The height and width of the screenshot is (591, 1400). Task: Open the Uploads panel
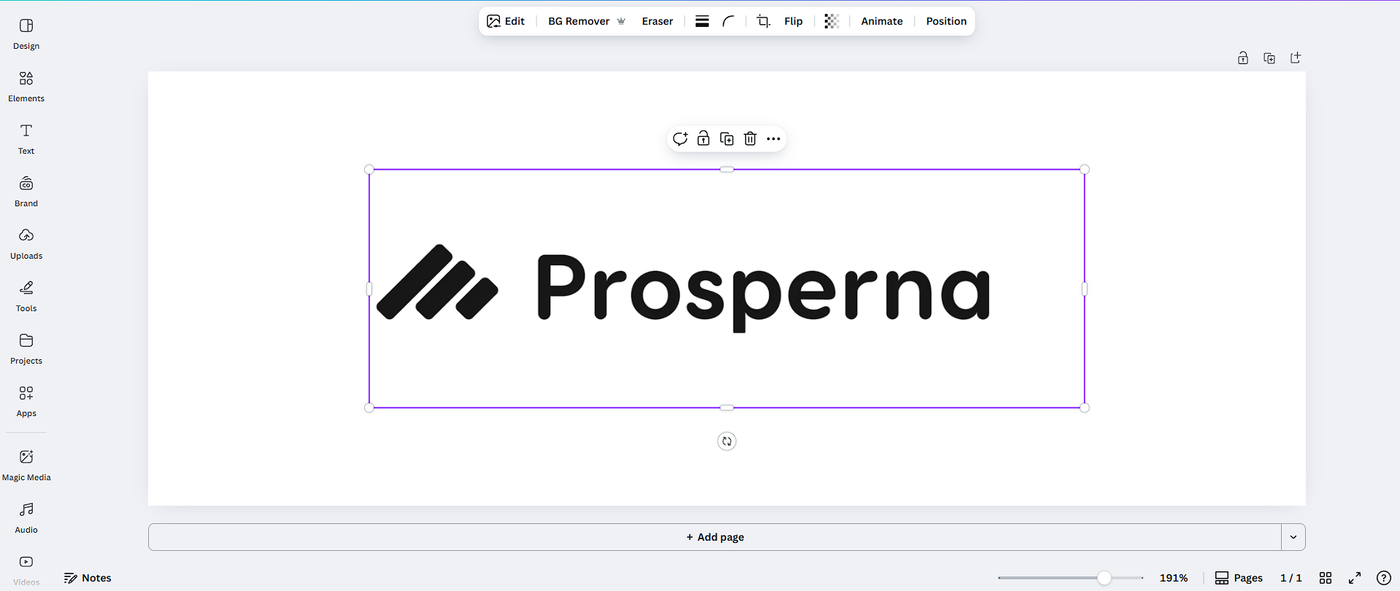coord(26,243)
